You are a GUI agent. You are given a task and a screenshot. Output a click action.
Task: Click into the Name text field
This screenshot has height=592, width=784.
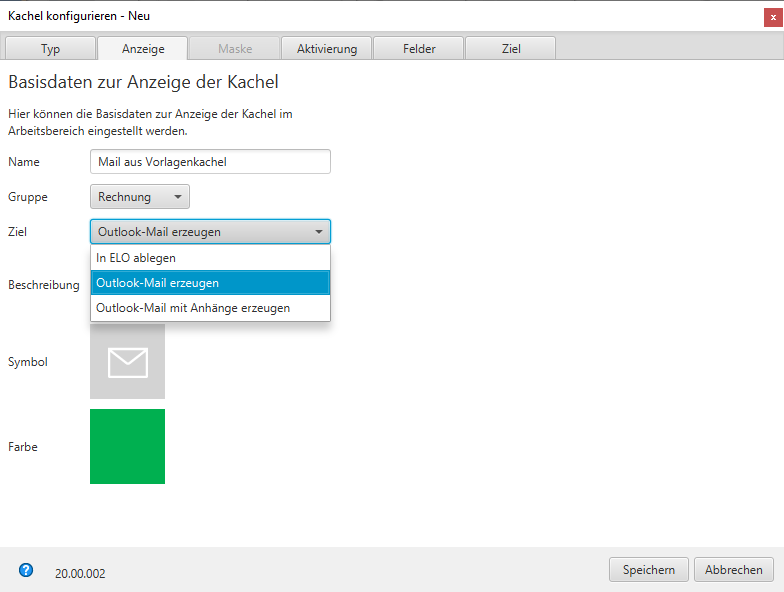pos(210,162)
